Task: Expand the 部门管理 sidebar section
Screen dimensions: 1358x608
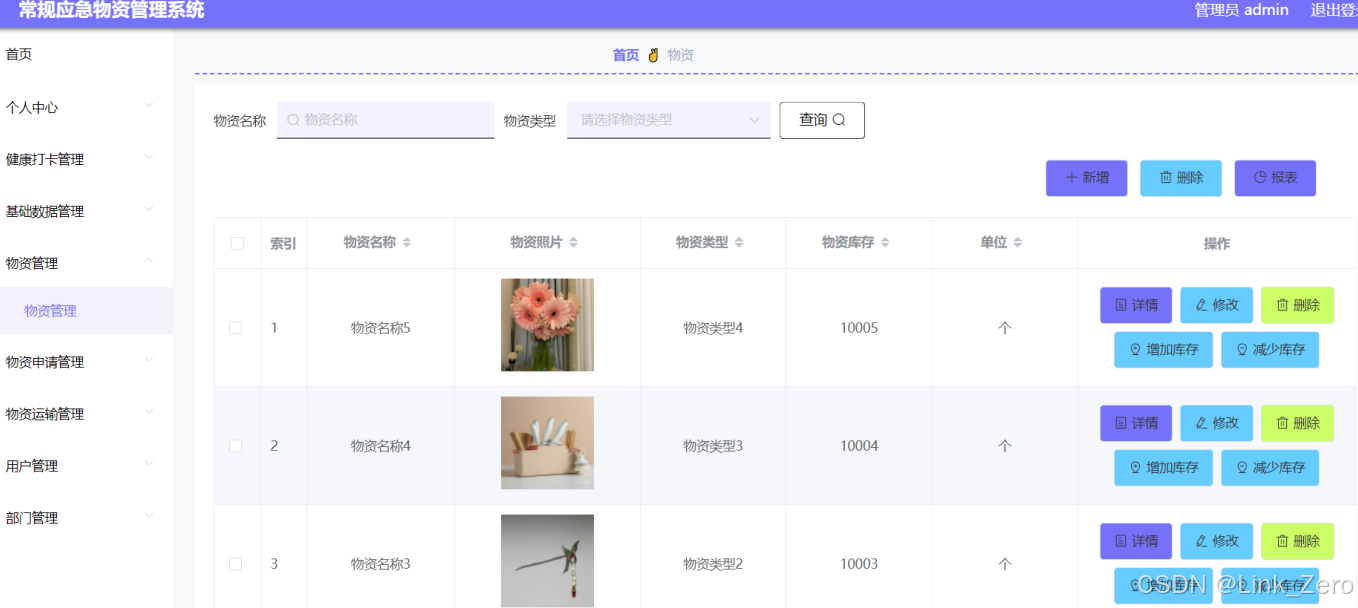Action: (x=86, y=517)
